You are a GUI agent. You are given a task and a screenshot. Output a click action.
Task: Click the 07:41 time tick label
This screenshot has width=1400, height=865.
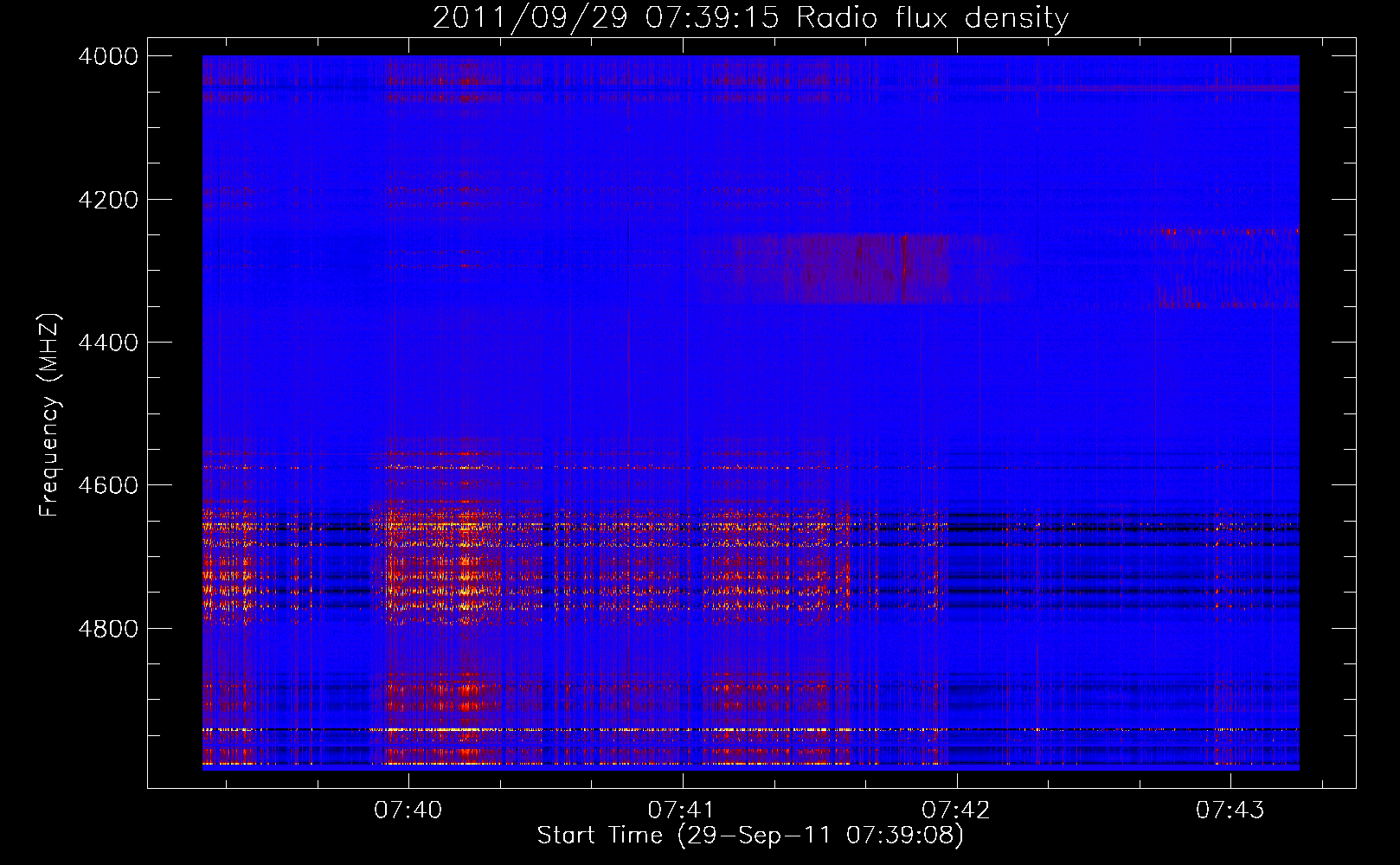tap(682, 810)
